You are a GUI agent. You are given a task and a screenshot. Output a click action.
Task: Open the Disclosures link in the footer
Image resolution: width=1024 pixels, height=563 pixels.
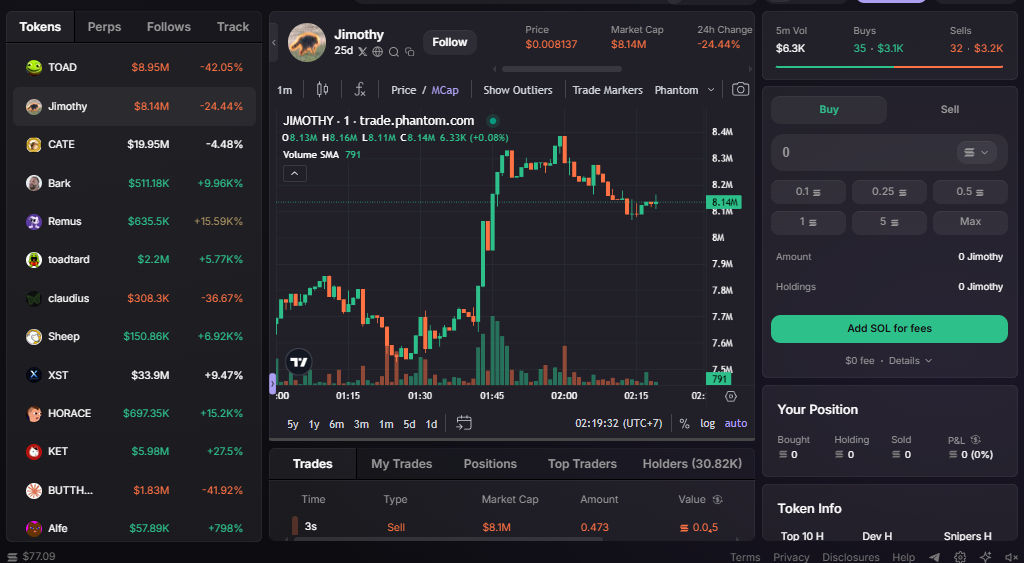click(x=850, y=557)
